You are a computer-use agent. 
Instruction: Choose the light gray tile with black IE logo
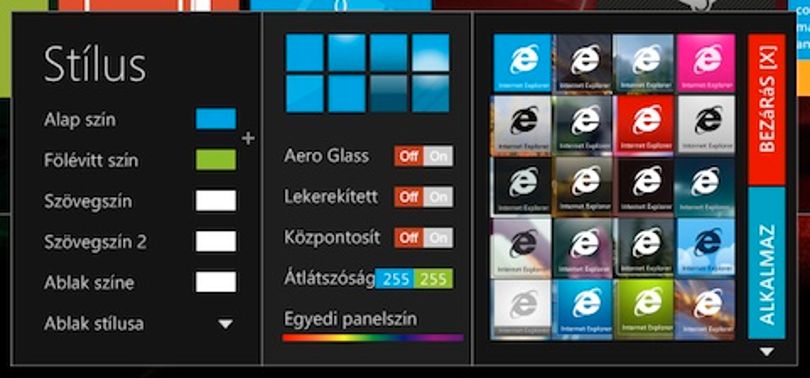(706, 125)
